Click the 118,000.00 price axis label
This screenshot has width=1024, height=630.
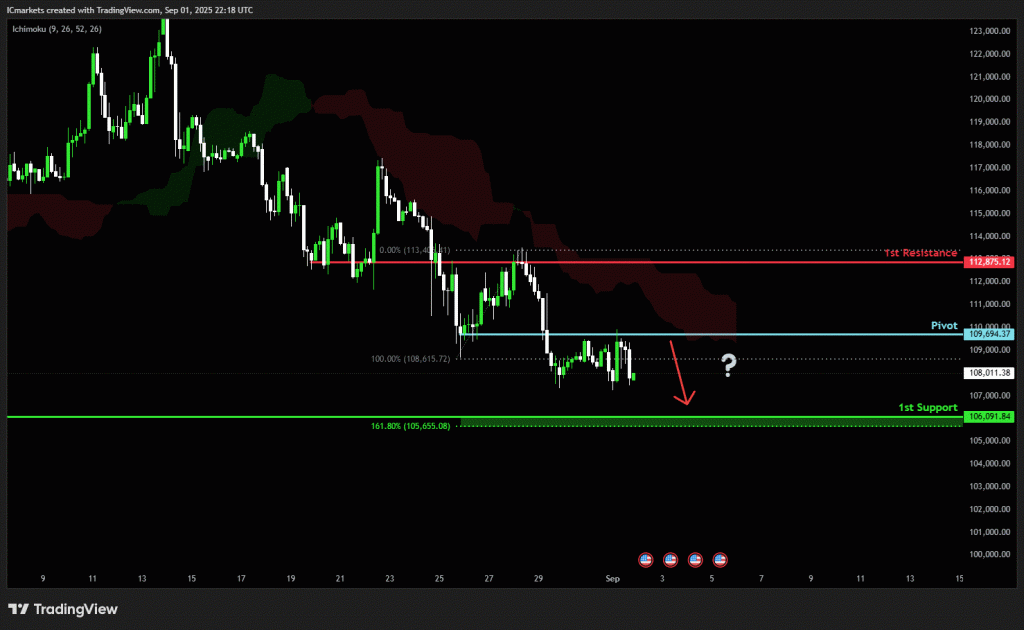989,145
